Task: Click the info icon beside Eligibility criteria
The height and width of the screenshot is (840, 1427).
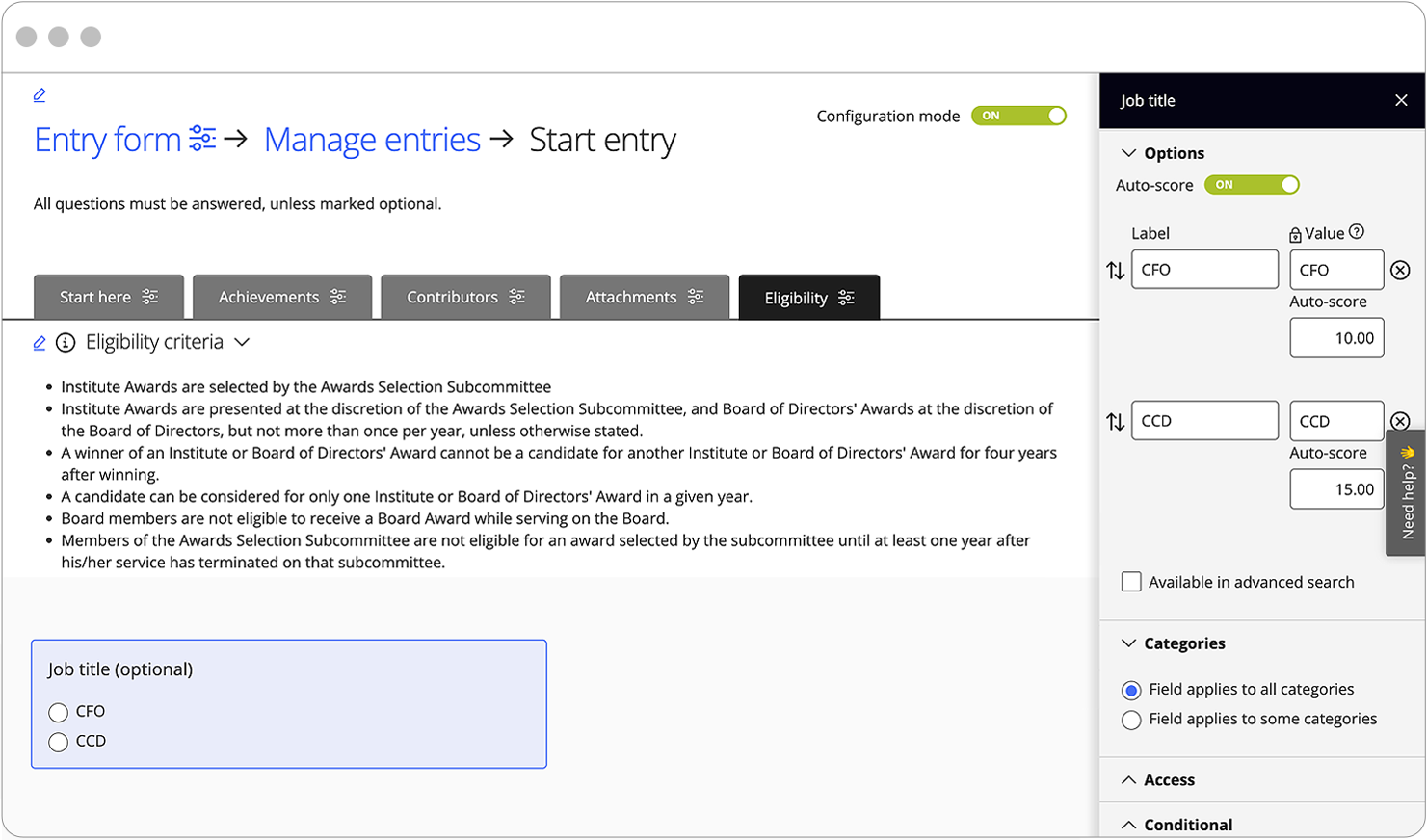Action: tap(66, 343)
